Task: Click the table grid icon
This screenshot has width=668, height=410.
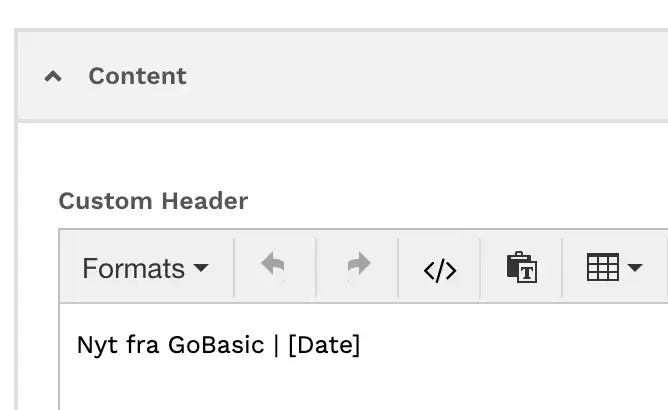Action: [603, 267]
